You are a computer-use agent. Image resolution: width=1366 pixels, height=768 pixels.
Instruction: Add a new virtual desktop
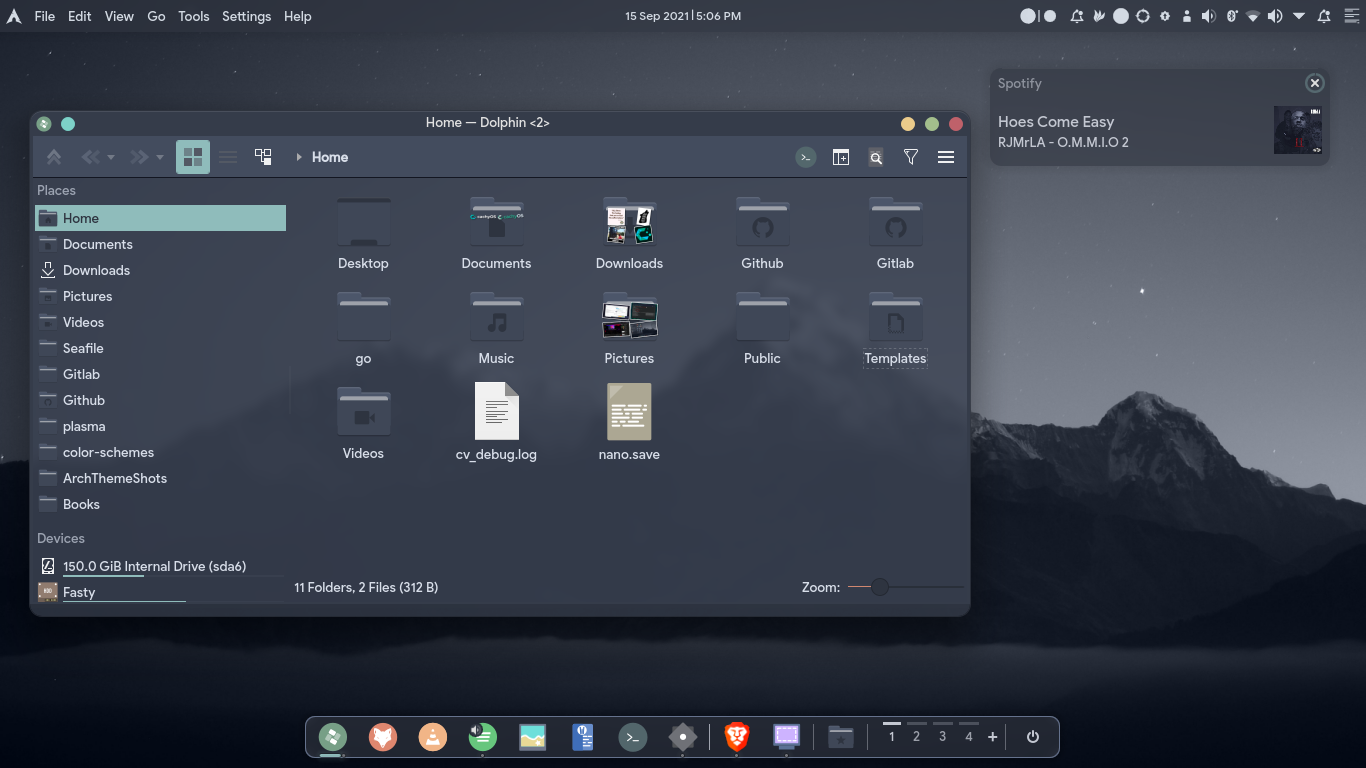(992, 737)
